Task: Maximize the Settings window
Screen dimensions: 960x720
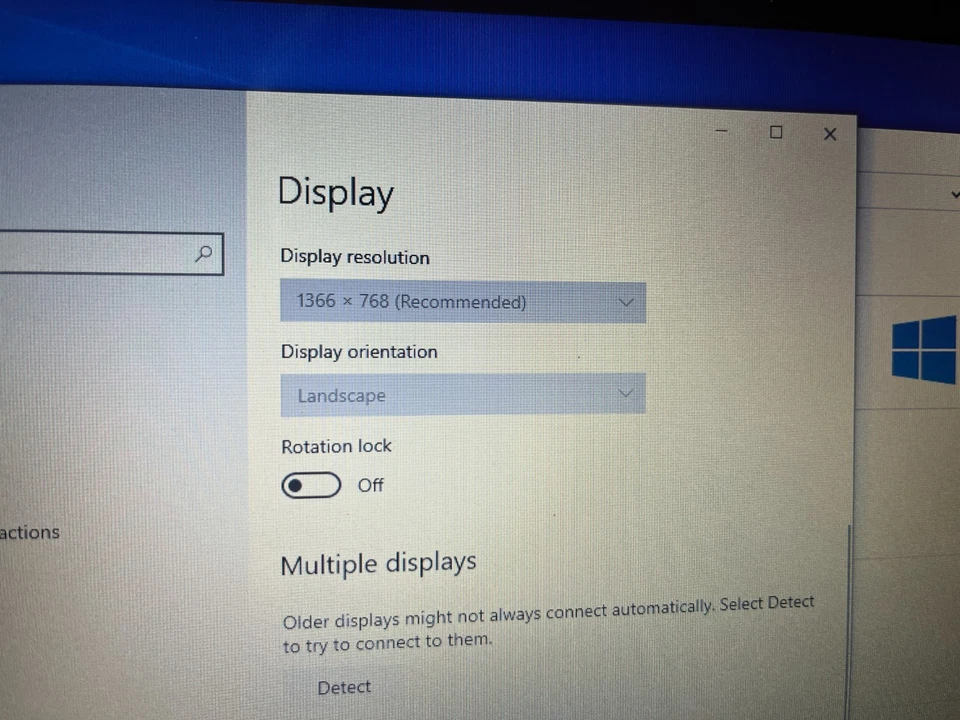Action: 776,132
